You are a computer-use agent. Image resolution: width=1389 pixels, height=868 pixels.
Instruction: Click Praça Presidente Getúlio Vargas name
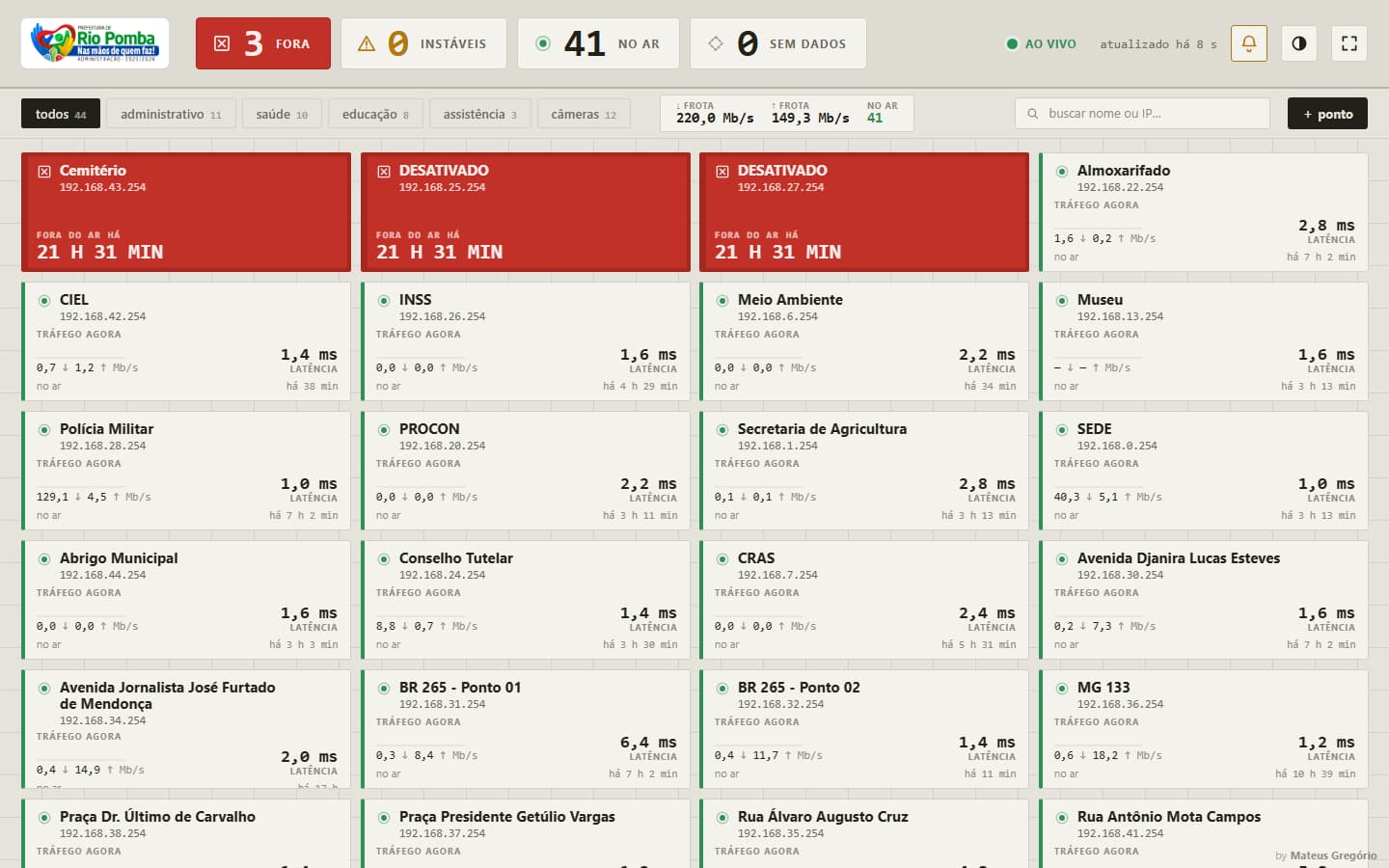[507, 817]
